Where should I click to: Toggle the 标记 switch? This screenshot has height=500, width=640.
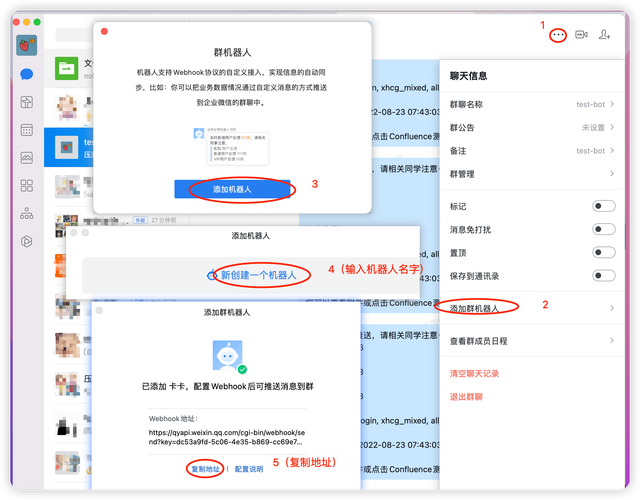click(604, 206)
